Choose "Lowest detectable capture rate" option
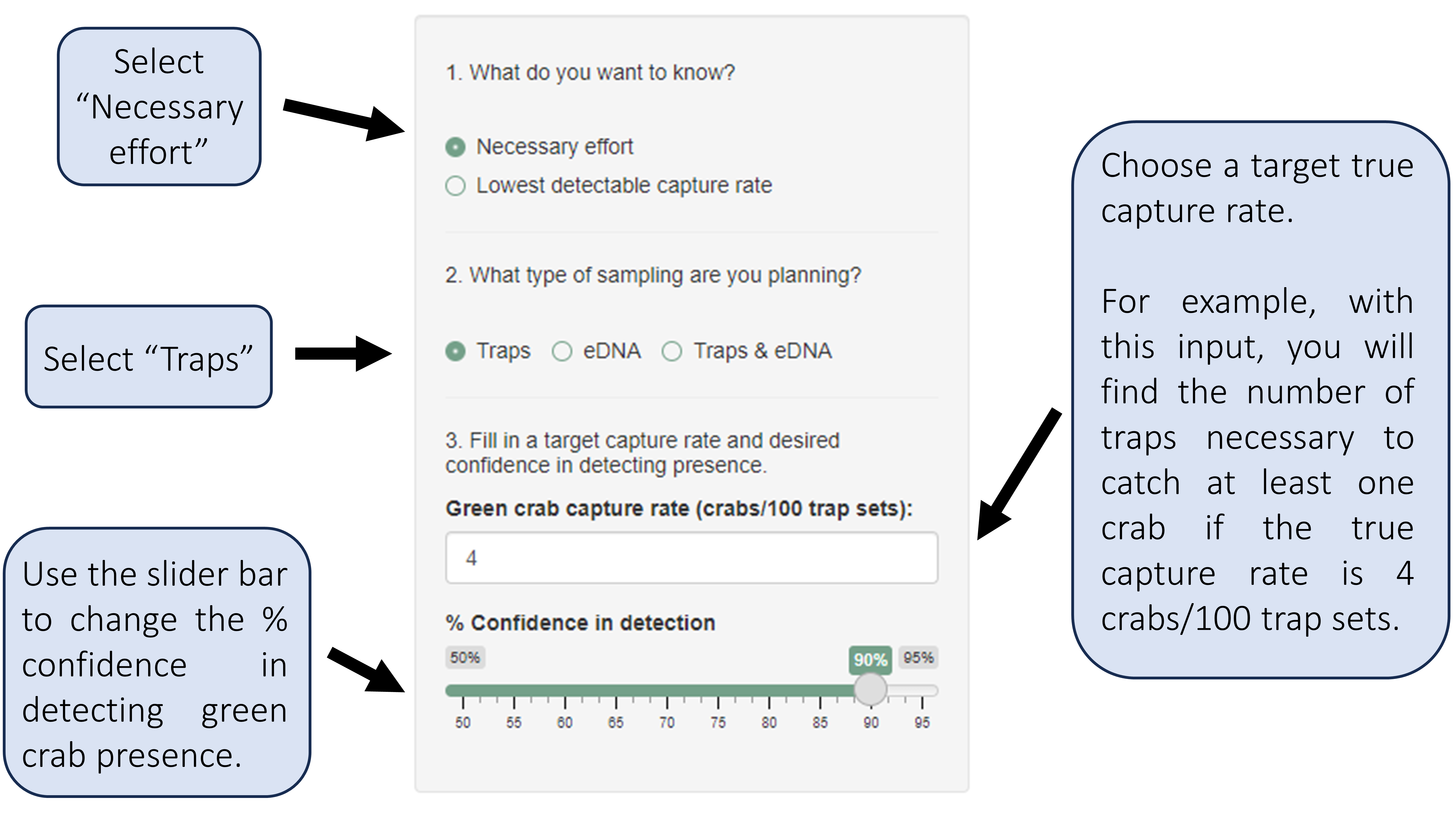This screenshot has height=825, width=1456. pyautogui.click(x=456, y=186)
